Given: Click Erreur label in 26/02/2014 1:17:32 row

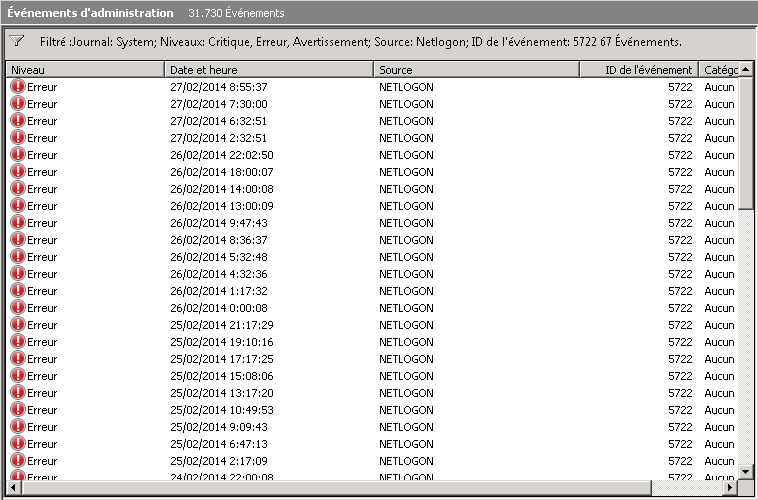Looking at the screenshot, I should click(42, 291).
